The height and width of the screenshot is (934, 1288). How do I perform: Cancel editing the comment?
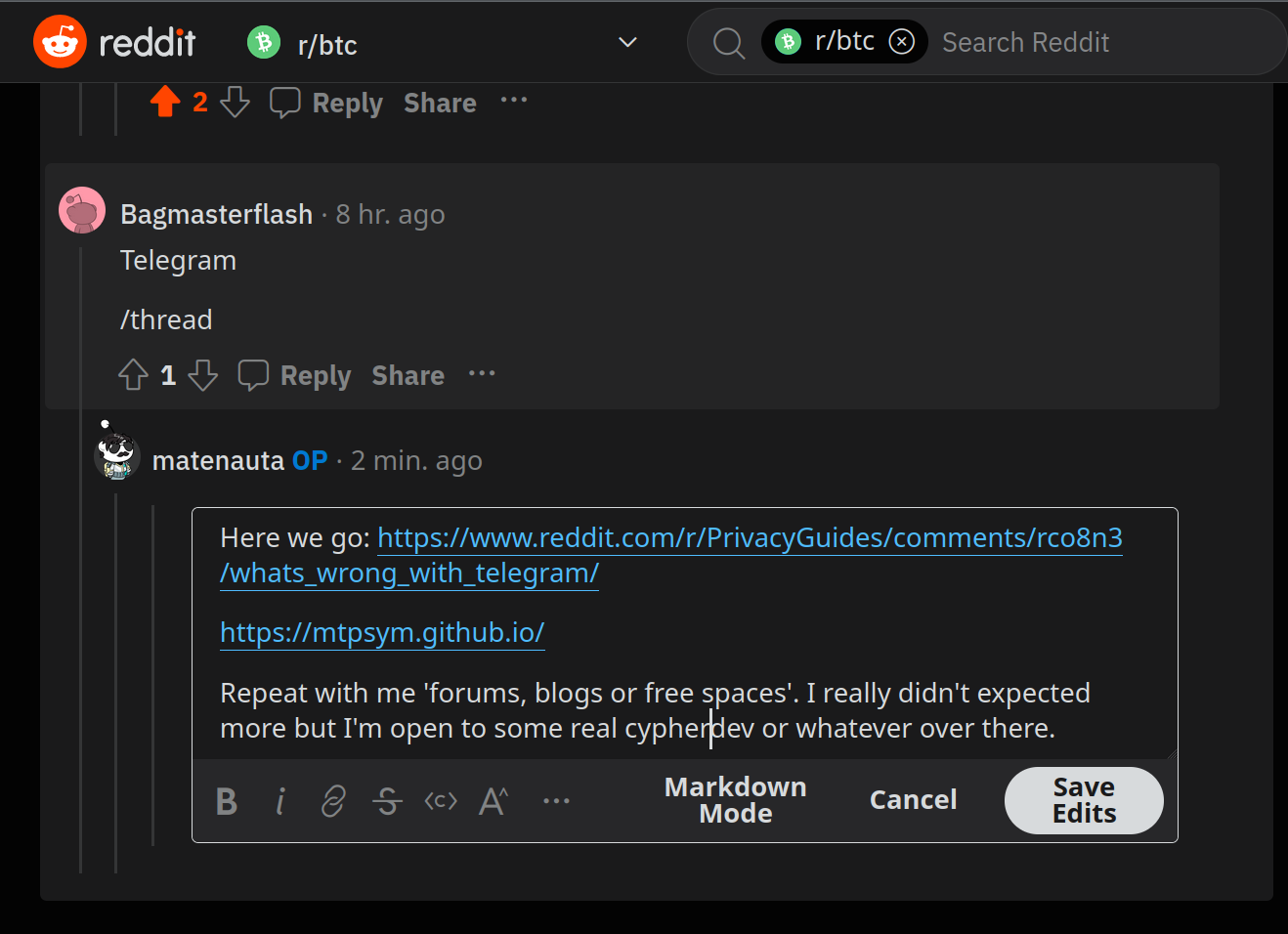coord(913,800)
